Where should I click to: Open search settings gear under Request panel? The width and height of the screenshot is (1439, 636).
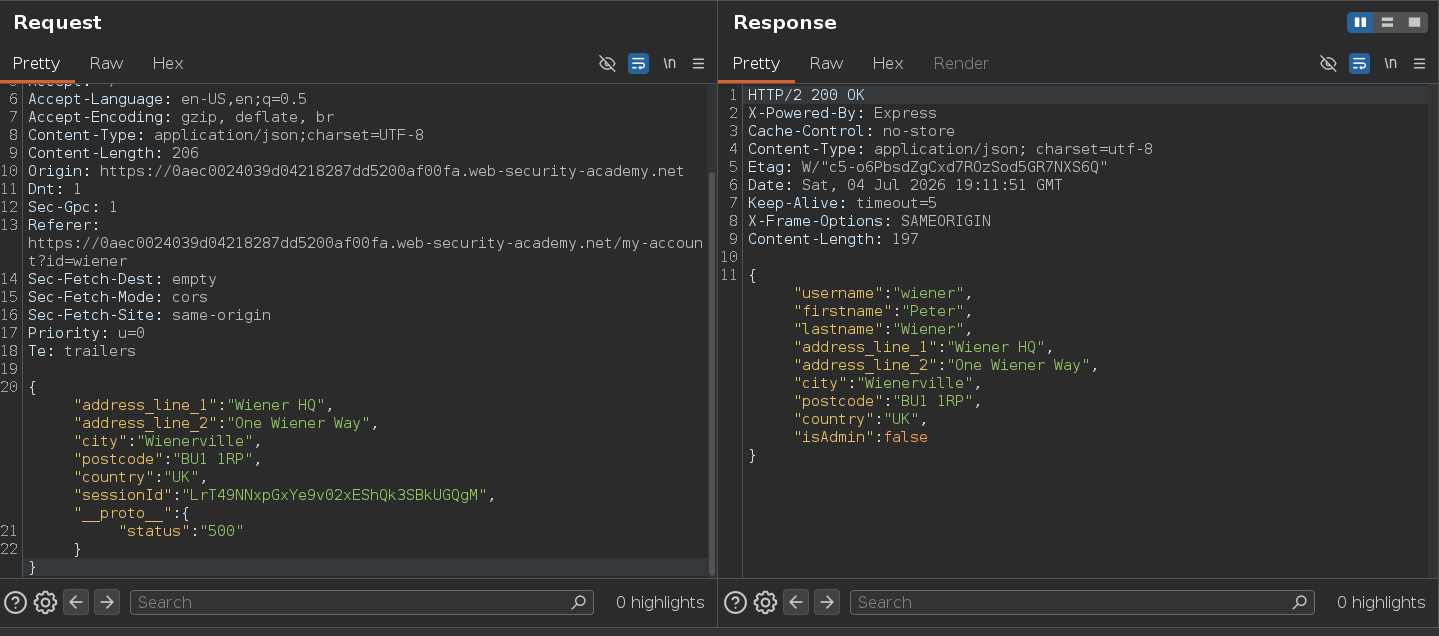click(x=45, y=602)
